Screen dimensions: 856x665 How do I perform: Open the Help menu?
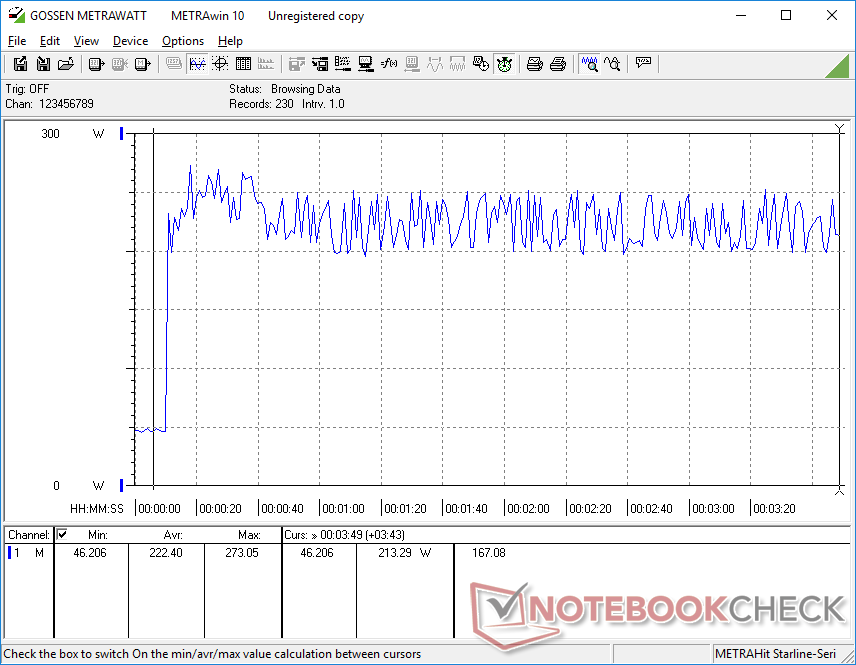230,41
